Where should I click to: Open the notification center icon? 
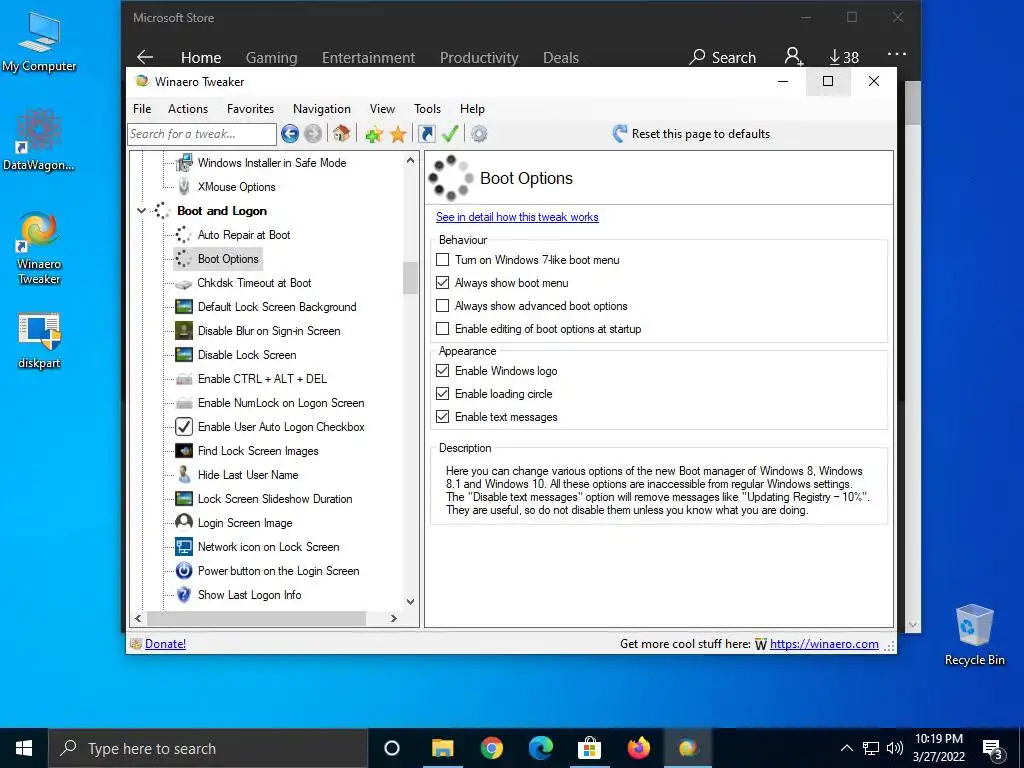(x=993, y=749)
